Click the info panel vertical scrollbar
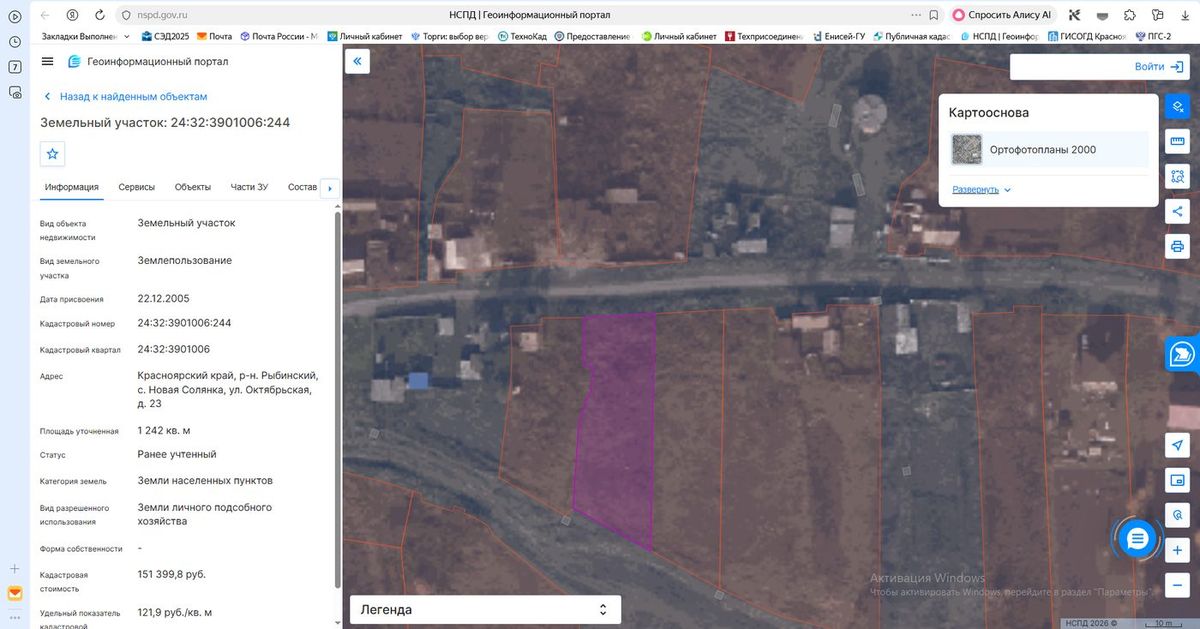This screenshot has width=1200, height=629. (337, 400)
